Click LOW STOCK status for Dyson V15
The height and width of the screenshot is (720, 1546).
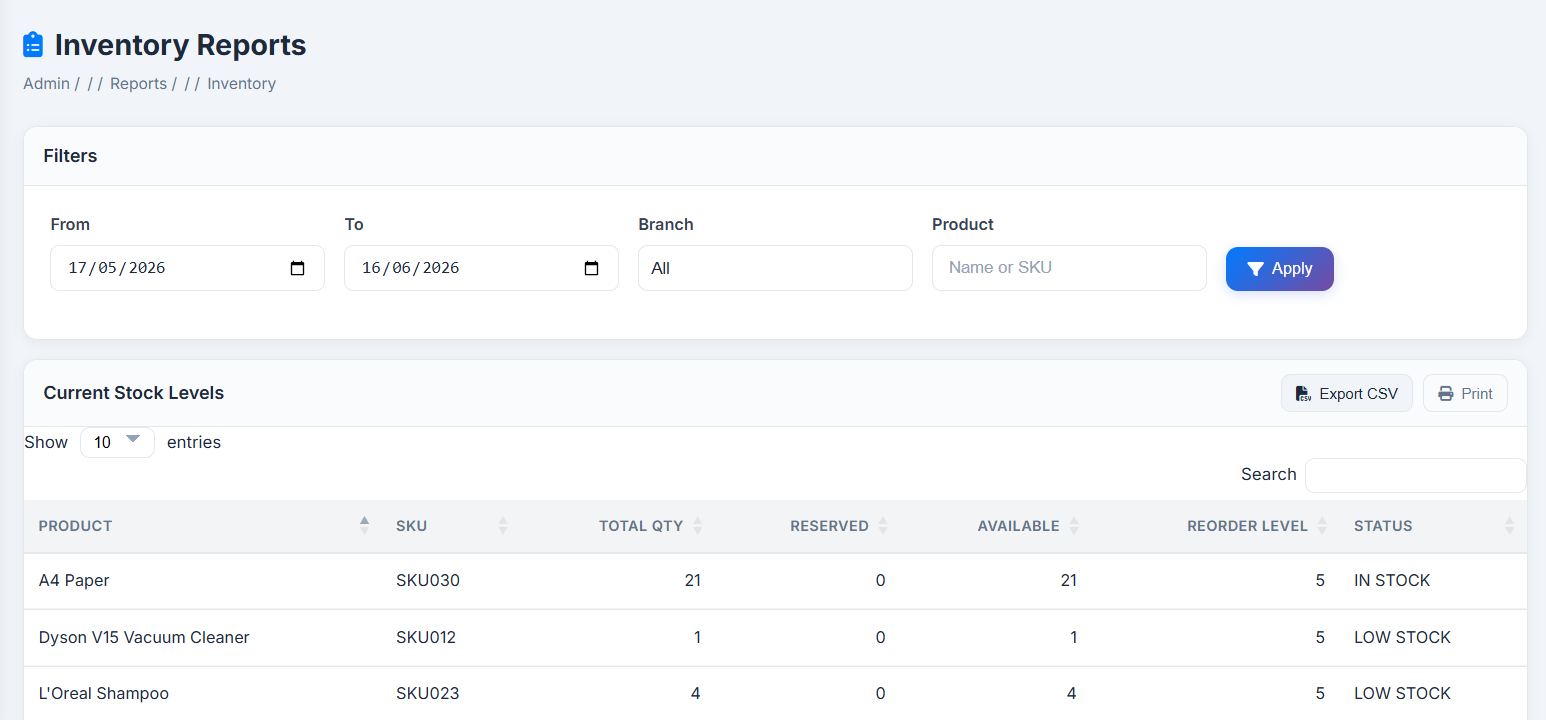click(1402, 637)
